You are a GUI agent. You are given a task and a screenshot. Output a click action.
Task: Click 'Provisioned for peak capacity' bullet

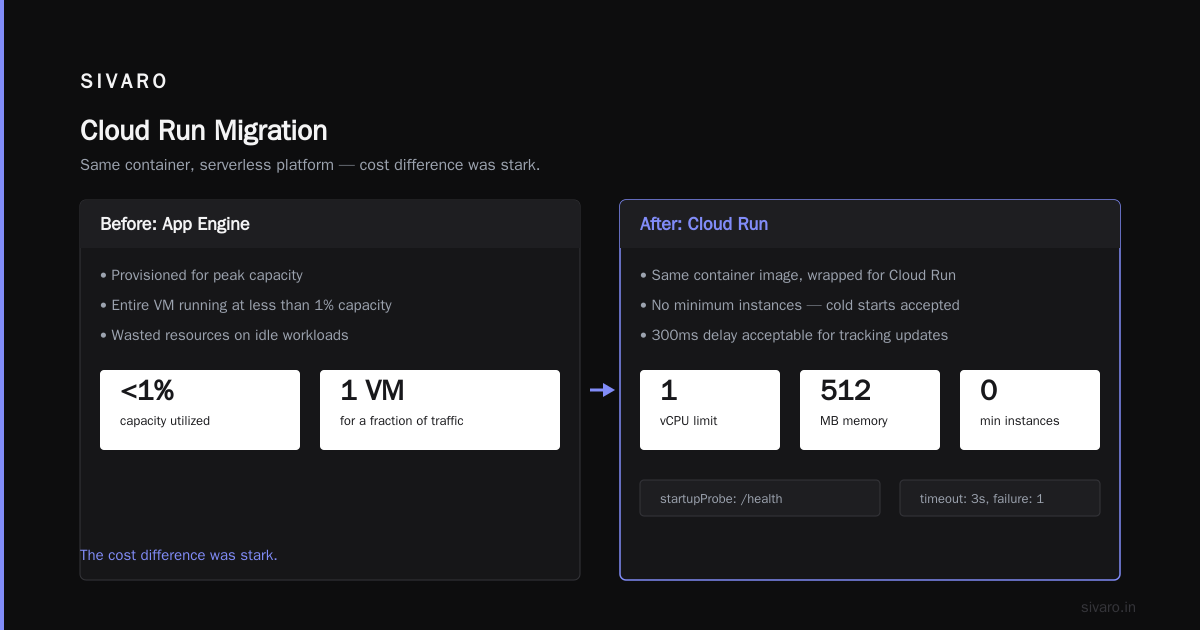201,275
